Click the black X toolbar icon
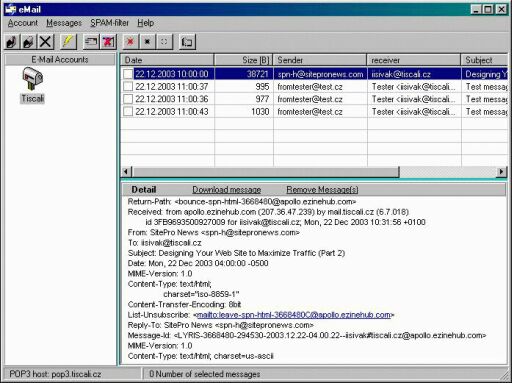The image size is (512, 383). pos(45,42)
